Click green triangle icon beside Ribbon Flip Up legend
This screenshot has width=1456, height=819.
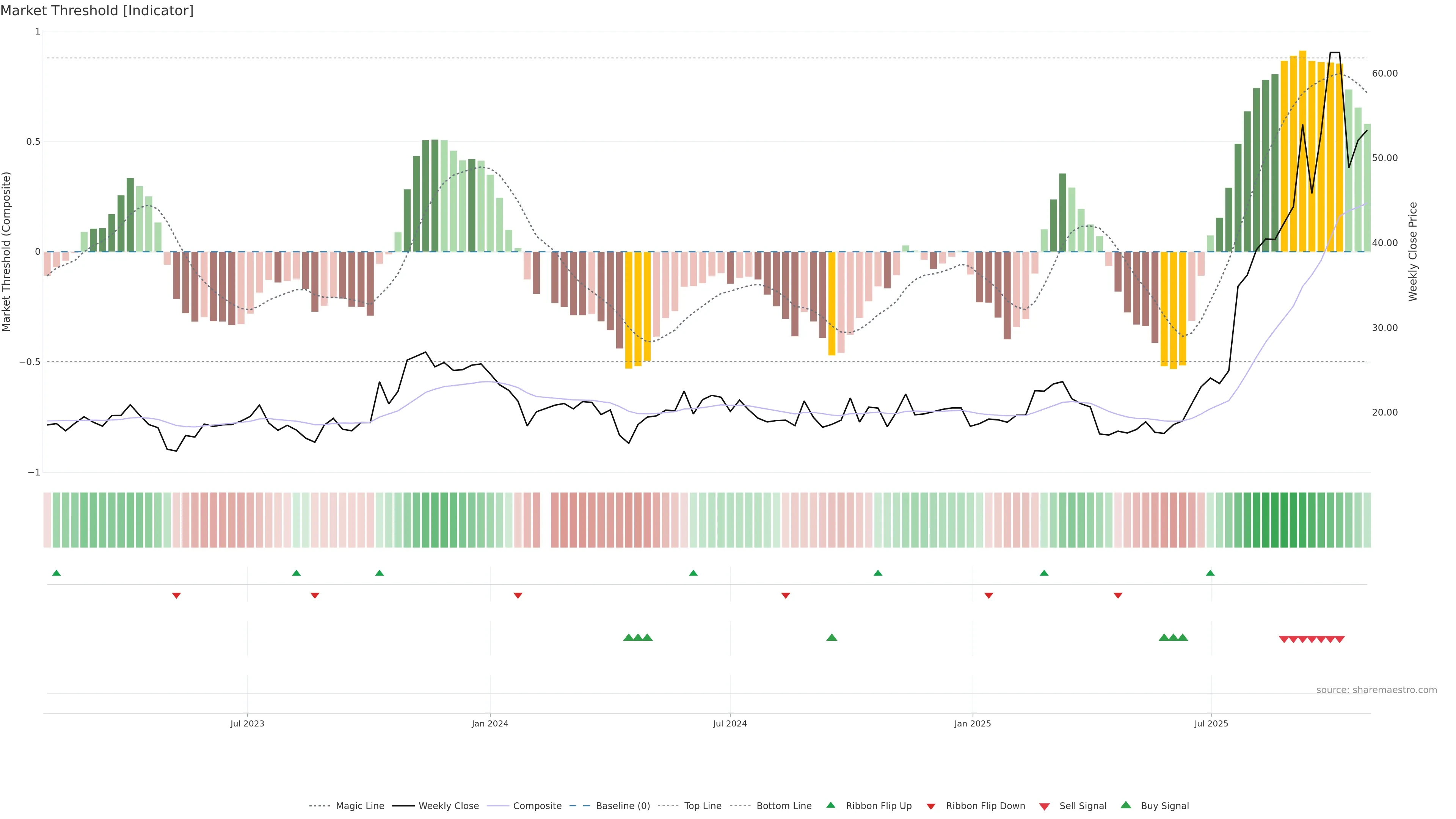(x=830, y=805)
